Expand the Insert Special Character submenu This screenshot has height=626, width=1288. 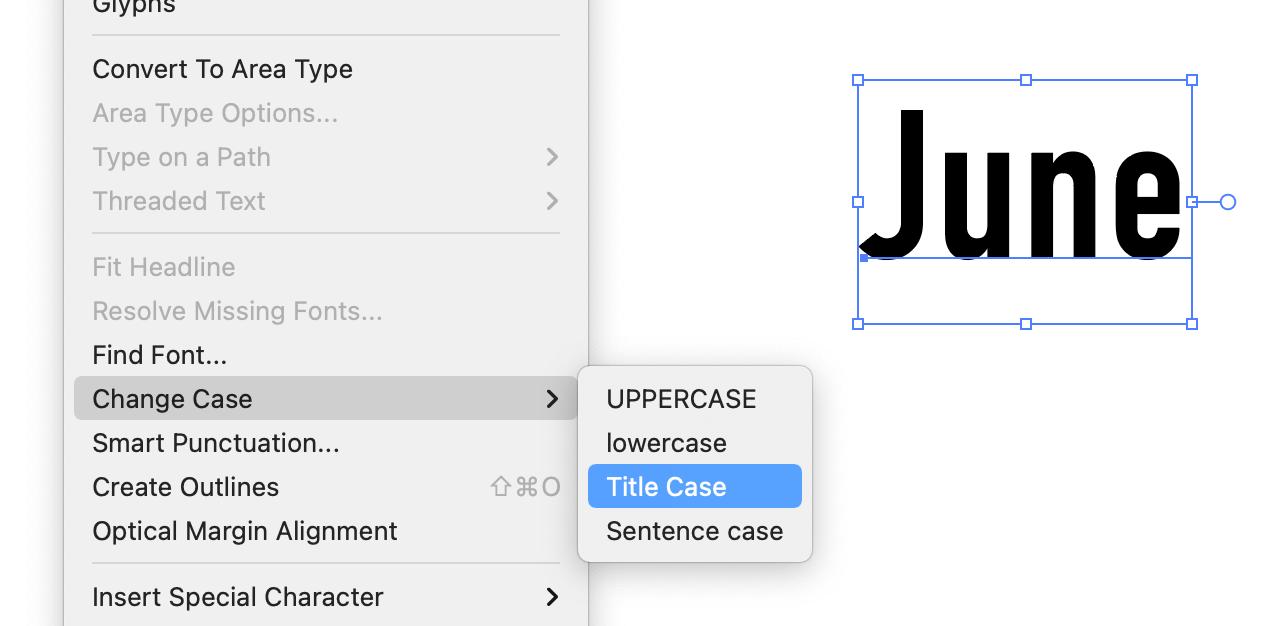pos(238,597)
